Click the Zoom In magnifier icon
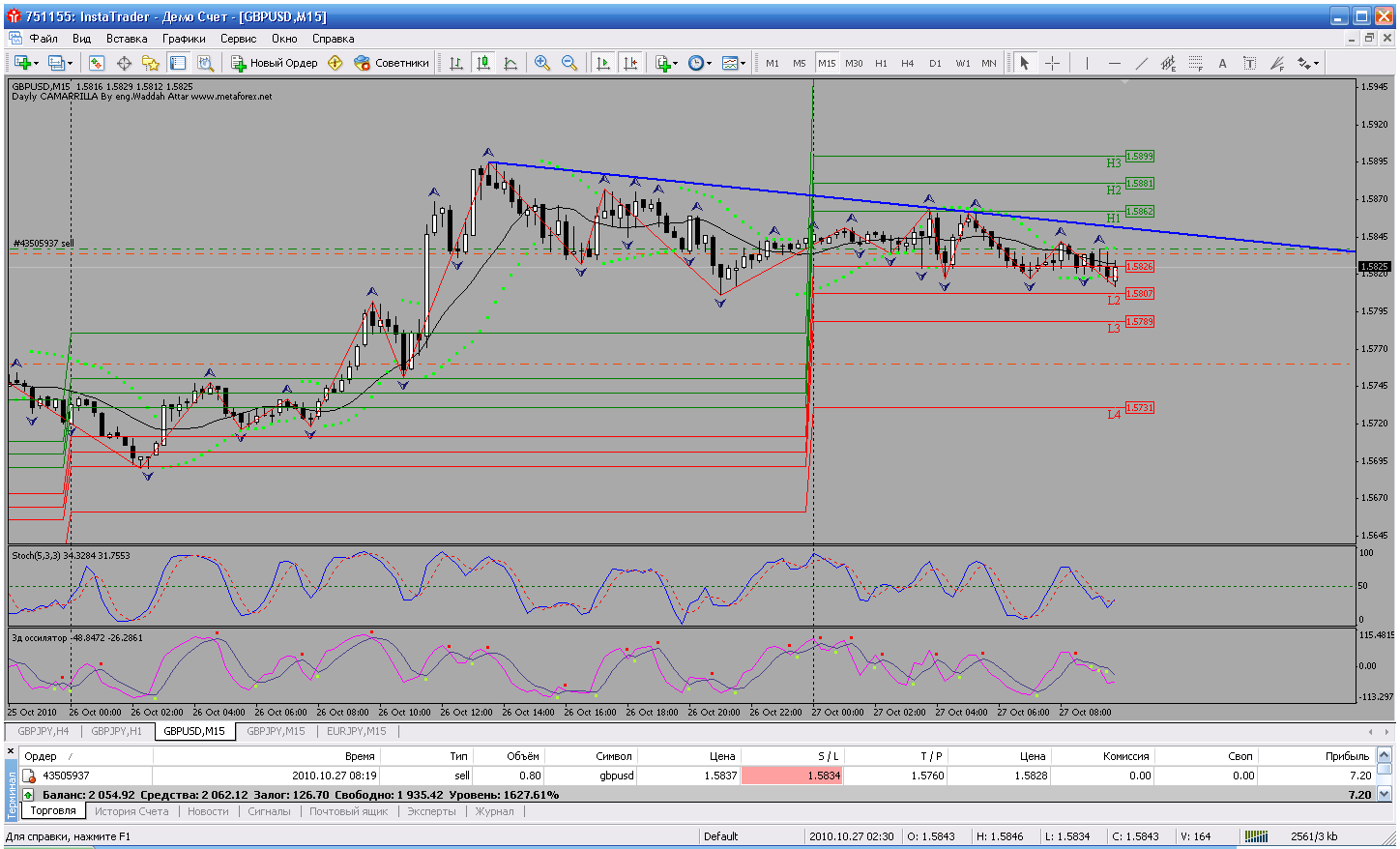Image resolution: width=1400 pixels, height=849 pixels. click(542, 63)
